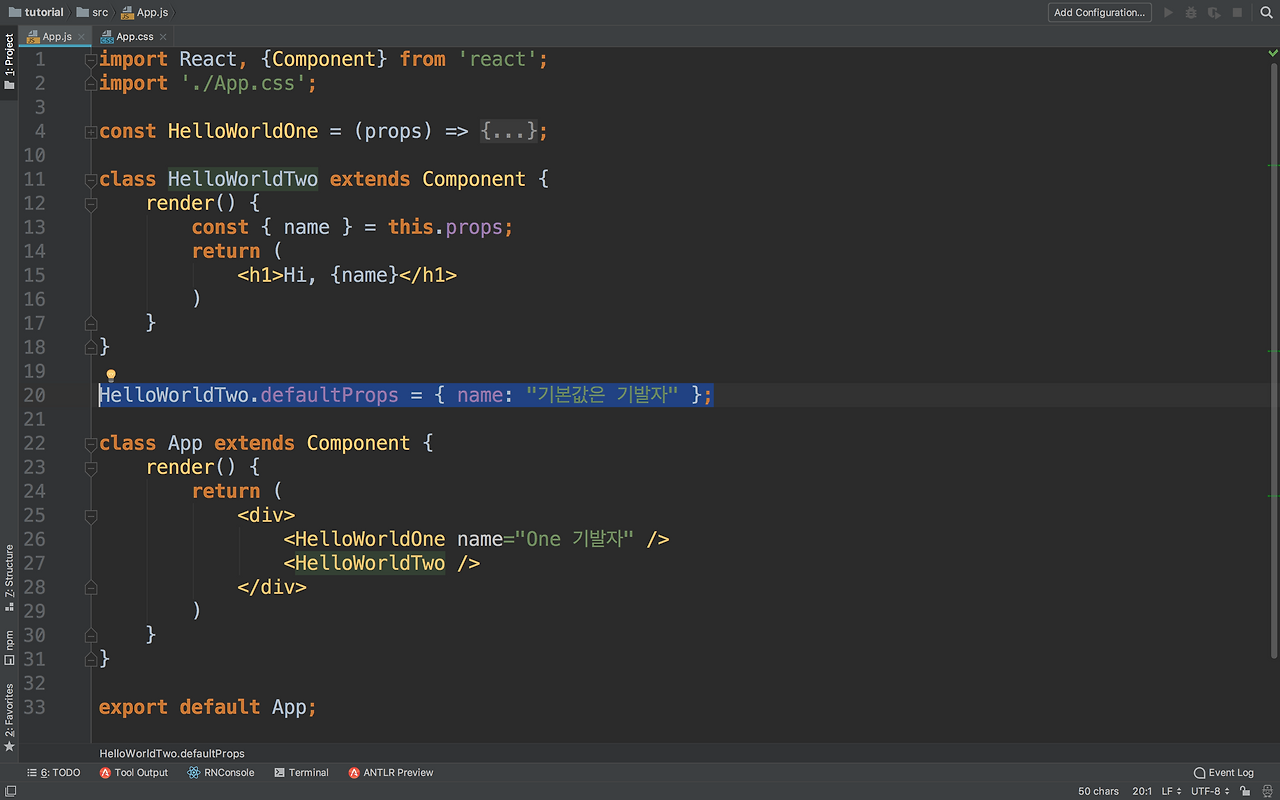Click <h1>Hi, {name}</h1> on line 15
This screenshot has height=800, width=1280.
tap(347, 275)
